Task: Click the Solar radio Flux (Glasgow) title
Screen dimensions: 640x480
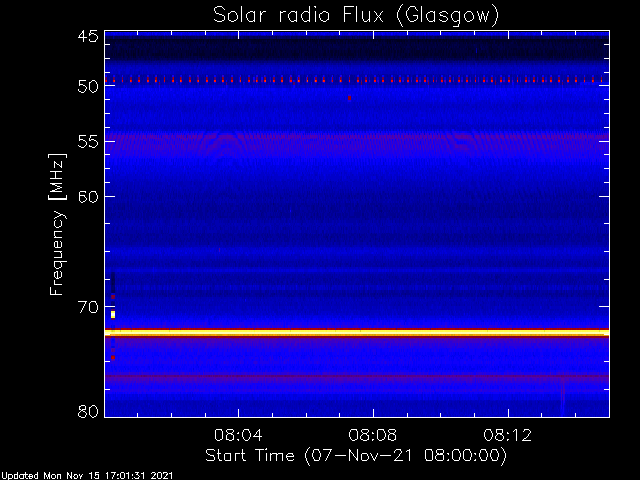Action: tap(356, 16)
